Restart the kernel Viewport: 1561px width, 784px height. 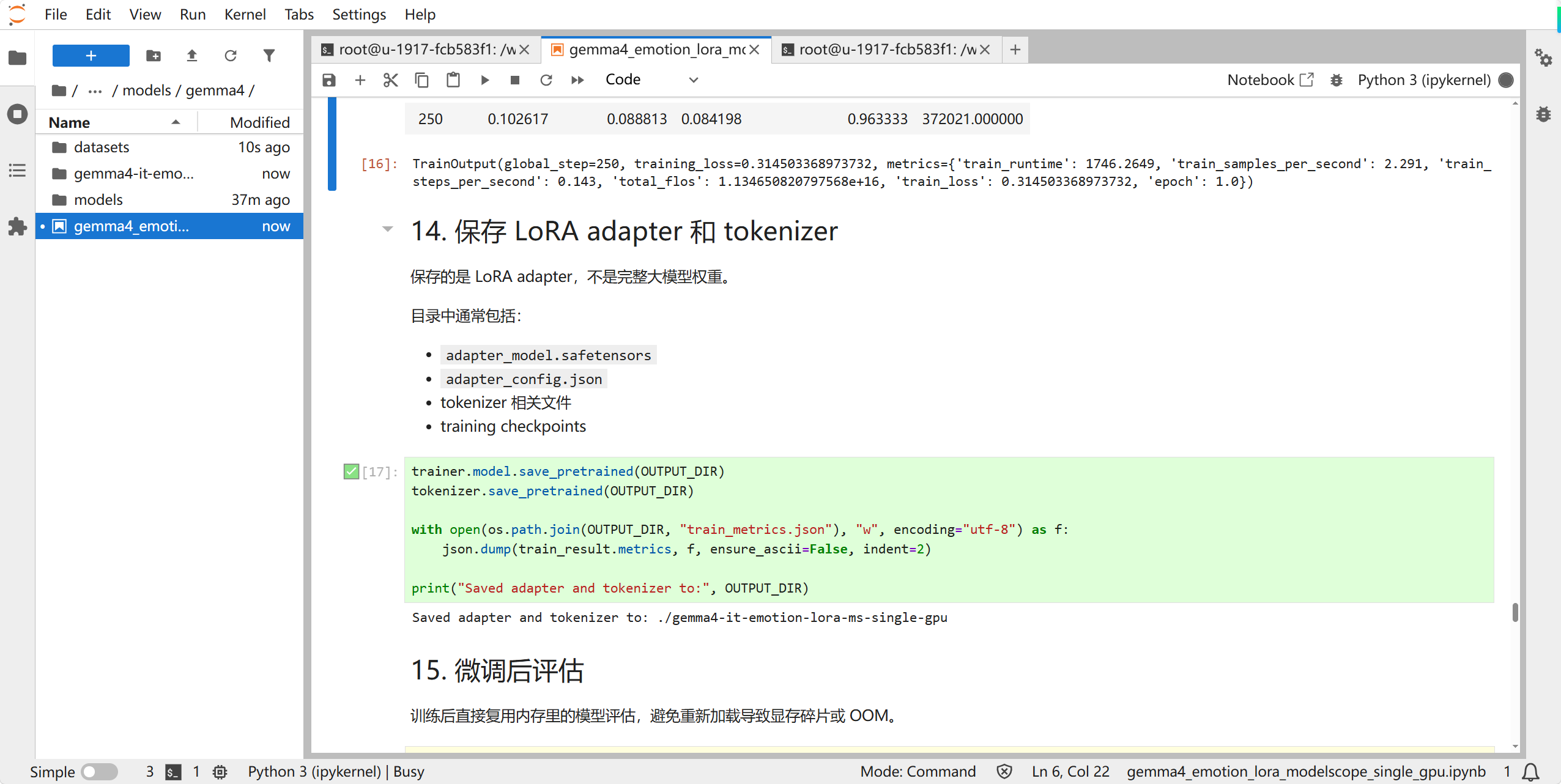point(546,80)
